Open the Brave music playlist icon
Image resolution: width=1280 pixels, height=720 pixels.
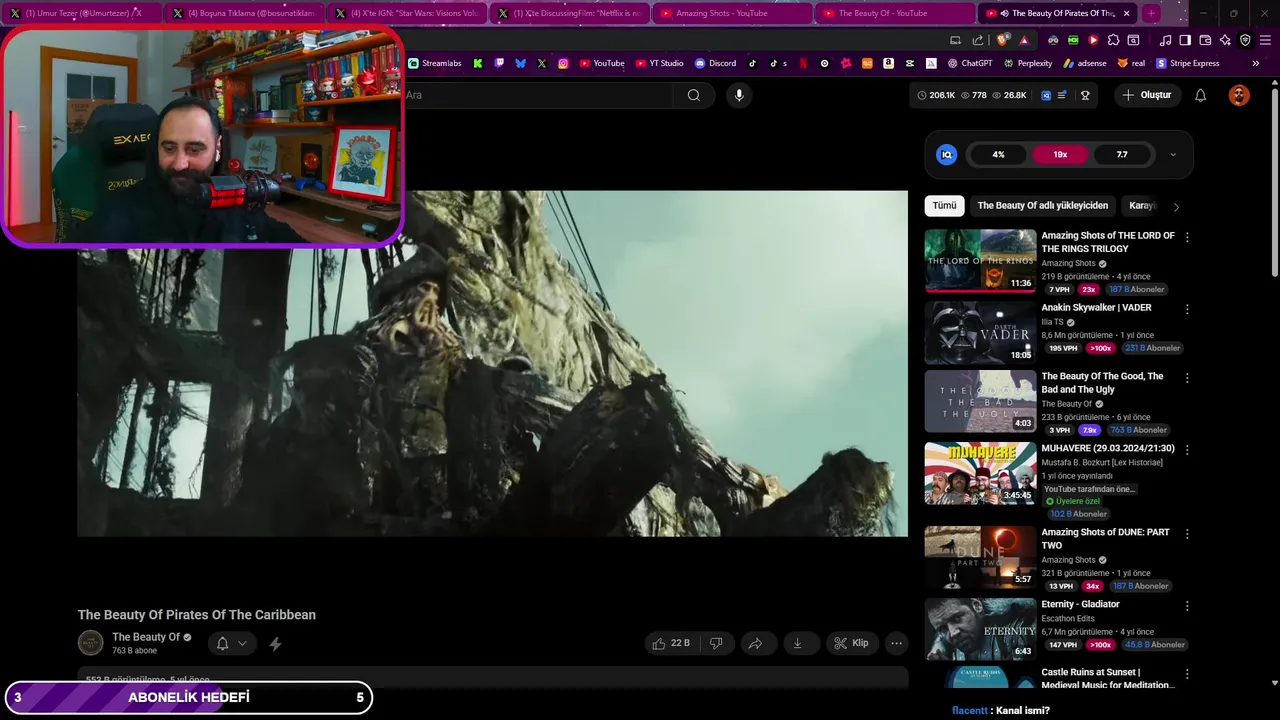click(1165, 40)
